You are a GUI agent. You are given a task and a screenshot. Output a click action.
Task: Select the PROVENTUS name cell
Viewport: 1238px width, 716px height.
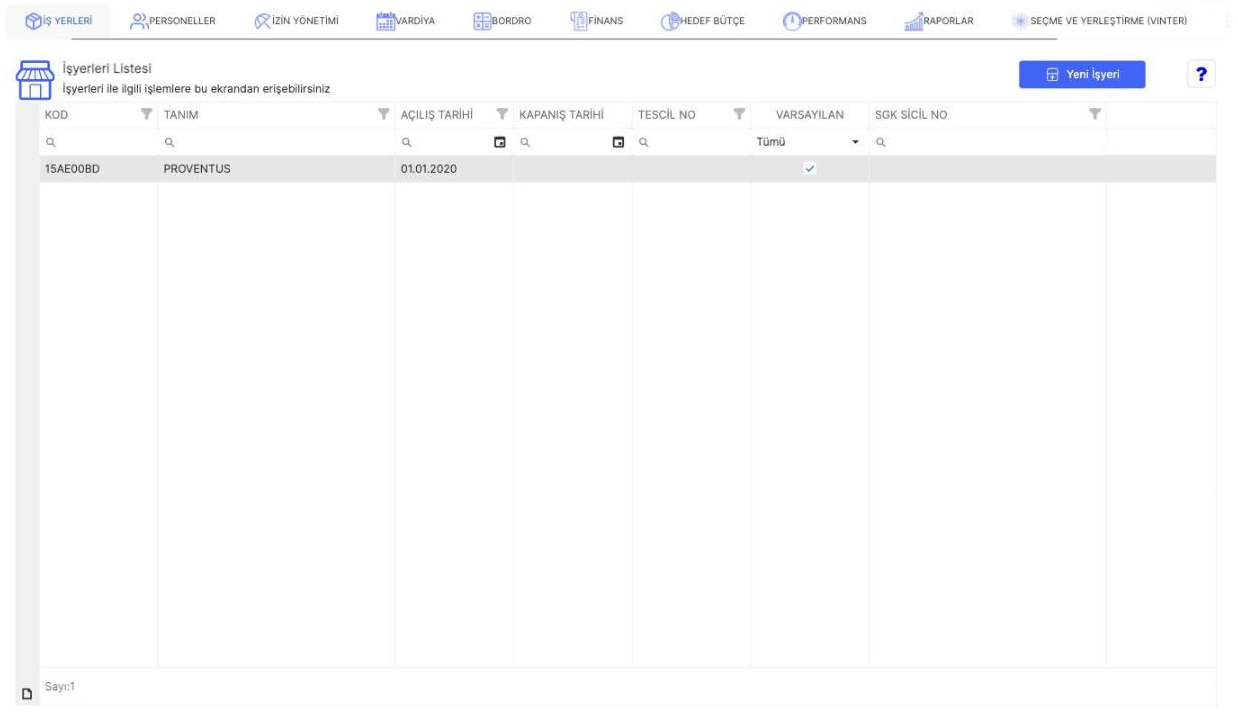point(276,168)
